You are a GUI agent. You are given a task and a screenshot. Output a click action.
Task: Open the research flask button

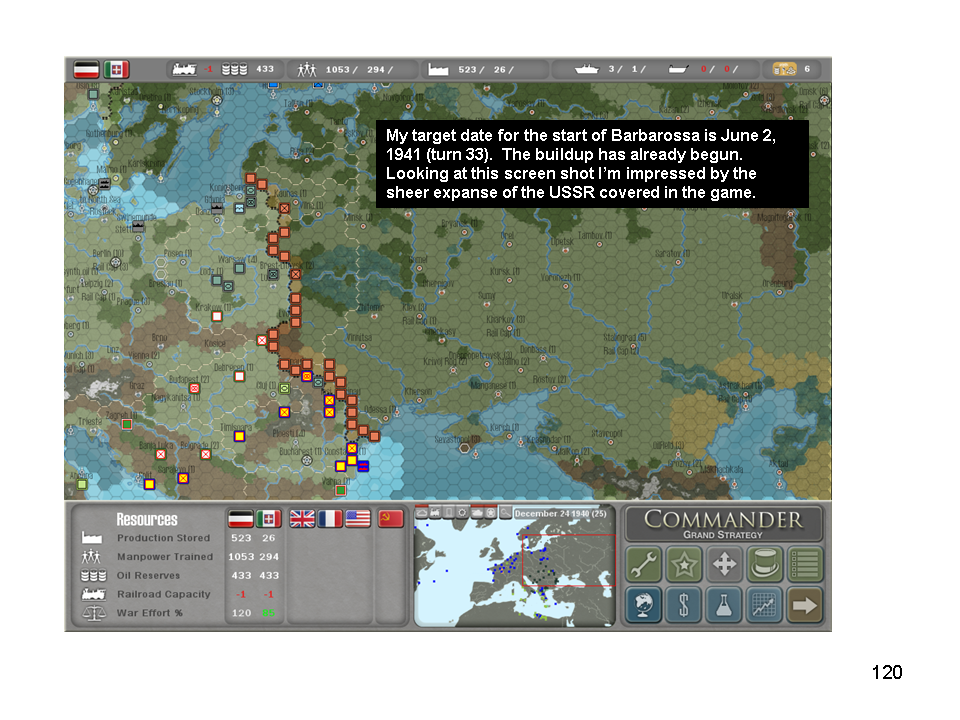click(x=725, y=604)
